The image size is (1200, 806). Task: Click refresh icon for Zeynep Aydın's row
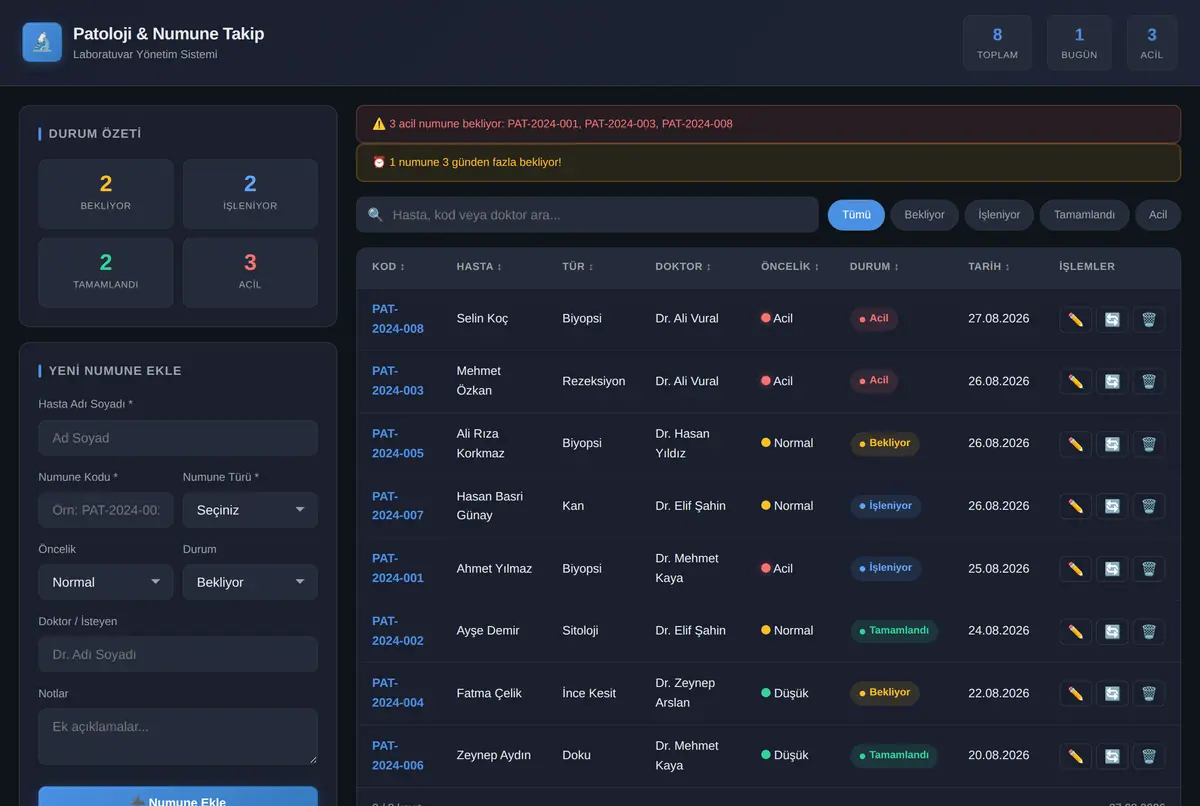coord(1112,756)
